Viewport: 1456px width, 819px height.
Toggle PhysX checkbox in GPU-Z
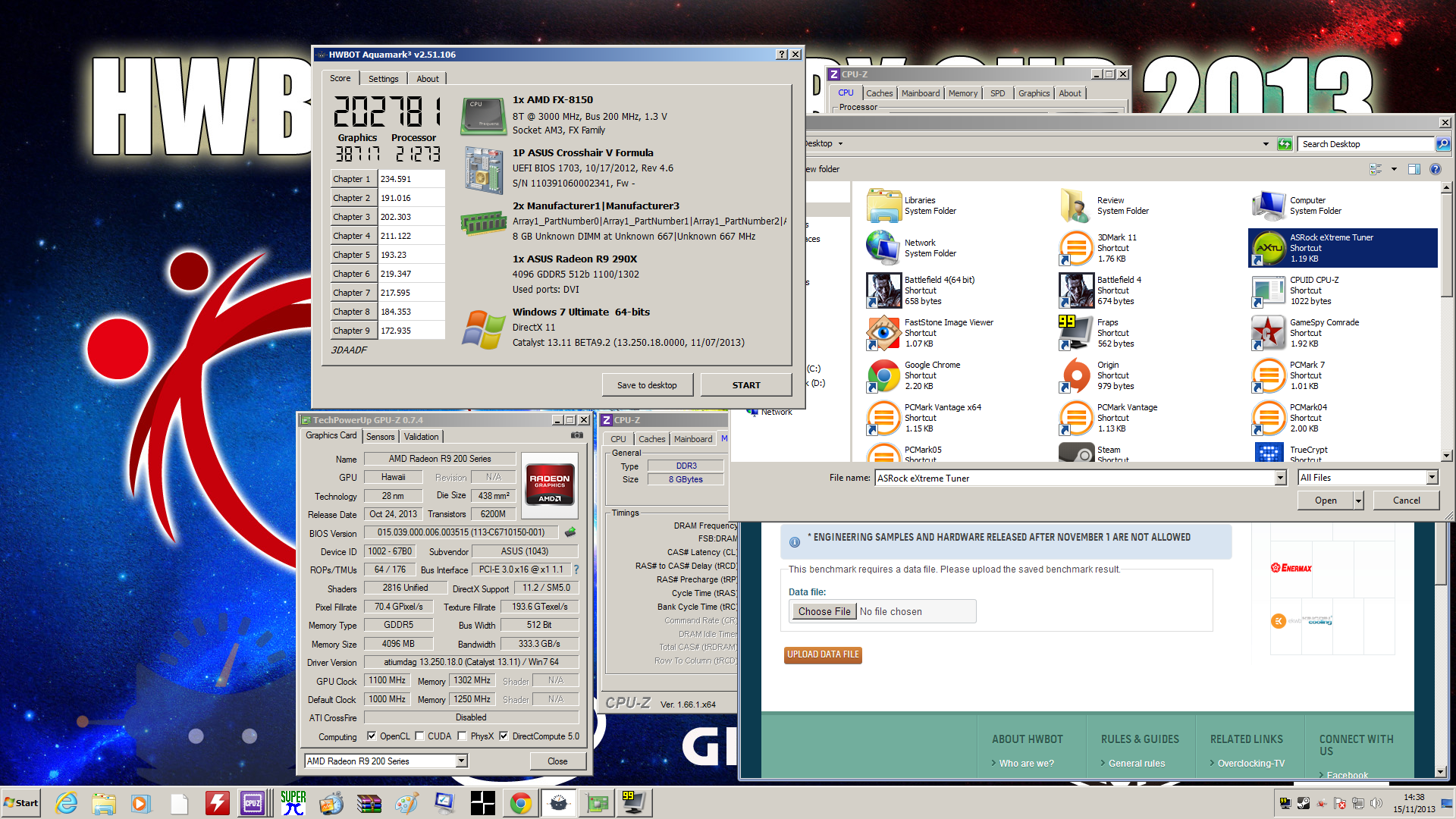tap(462, 736)
